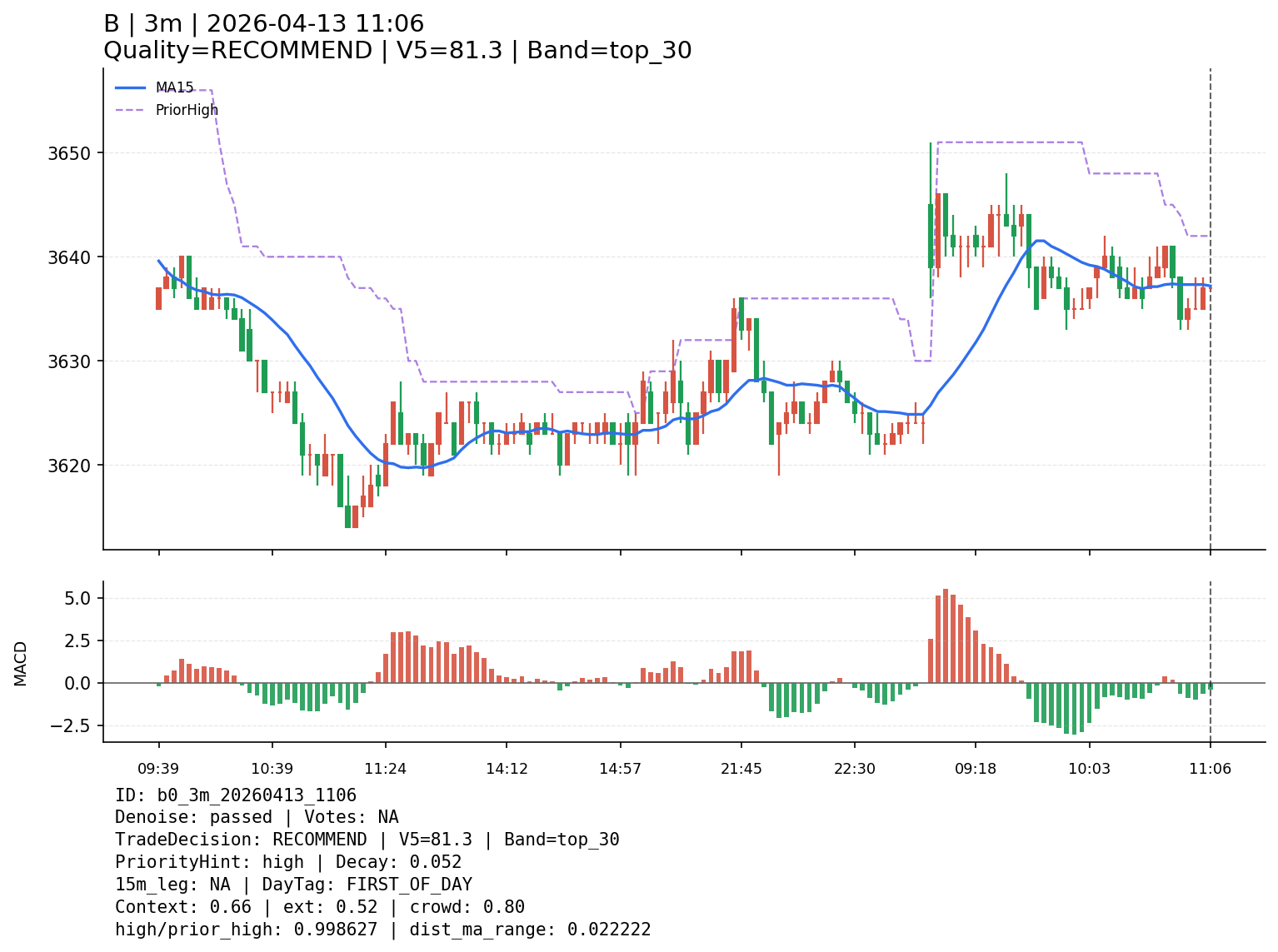Click the PriorityHint: high text line
This screenshot has height=952, width=1278.
click(288, 863)
